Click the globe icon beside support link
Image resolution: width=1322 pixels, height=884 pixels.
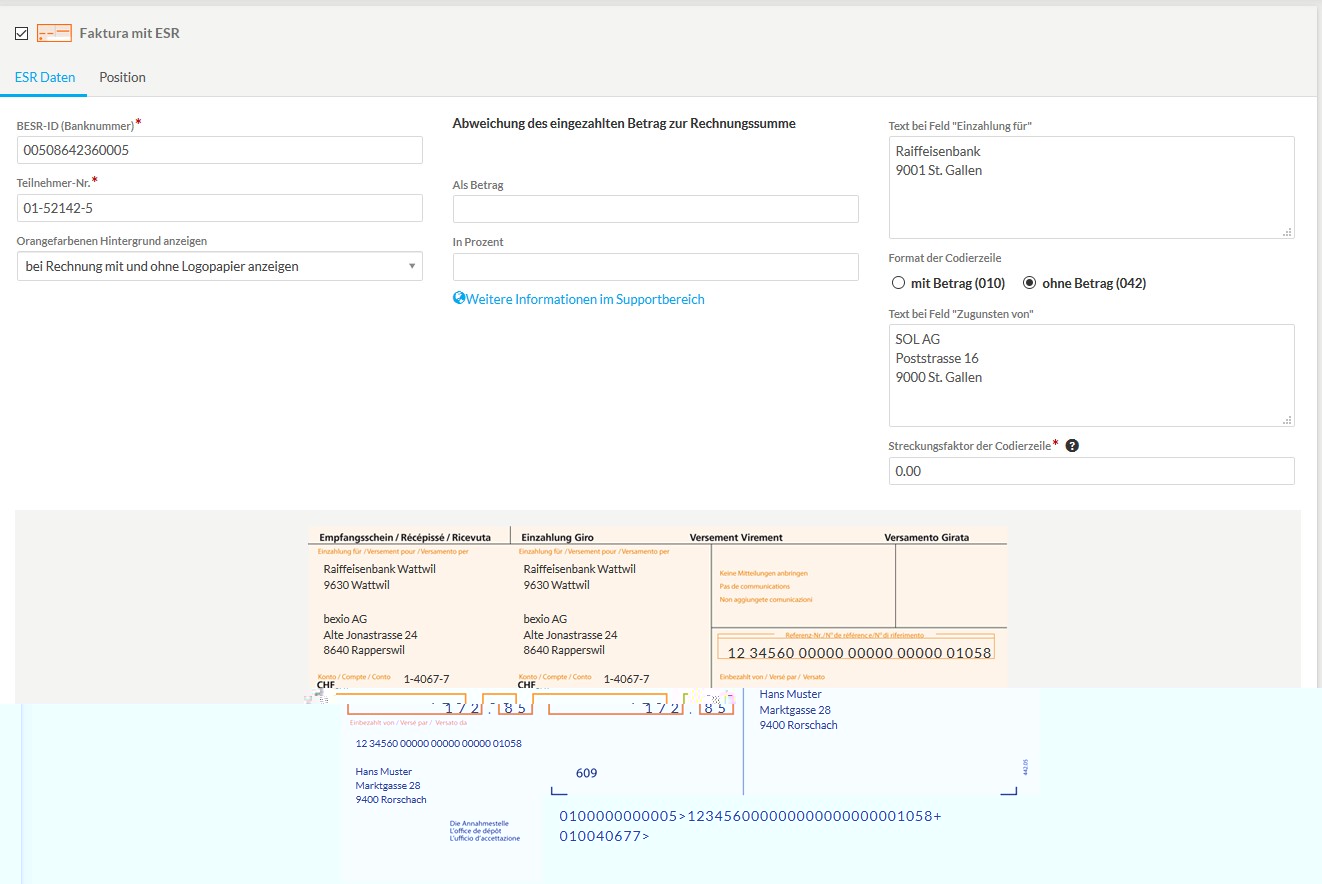click(459, 298)
